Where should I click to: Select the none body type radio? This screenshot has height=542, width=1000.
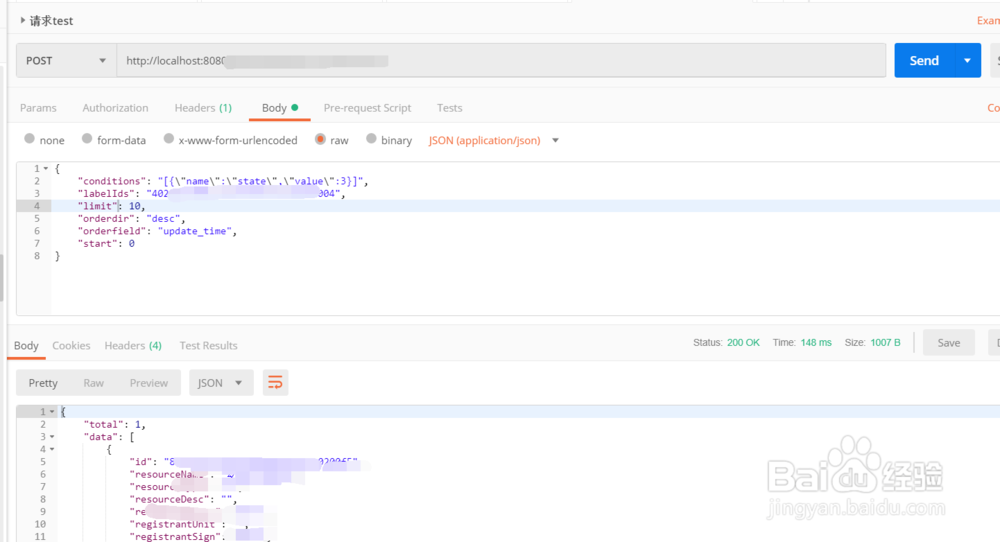point(30,140)
